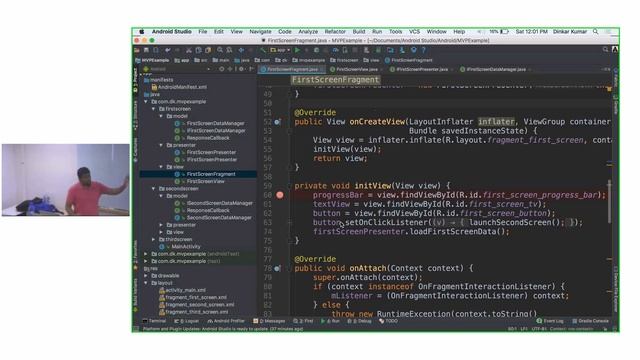Expand com.dk.mvpexample (androidTest) package

pos(146,254)
